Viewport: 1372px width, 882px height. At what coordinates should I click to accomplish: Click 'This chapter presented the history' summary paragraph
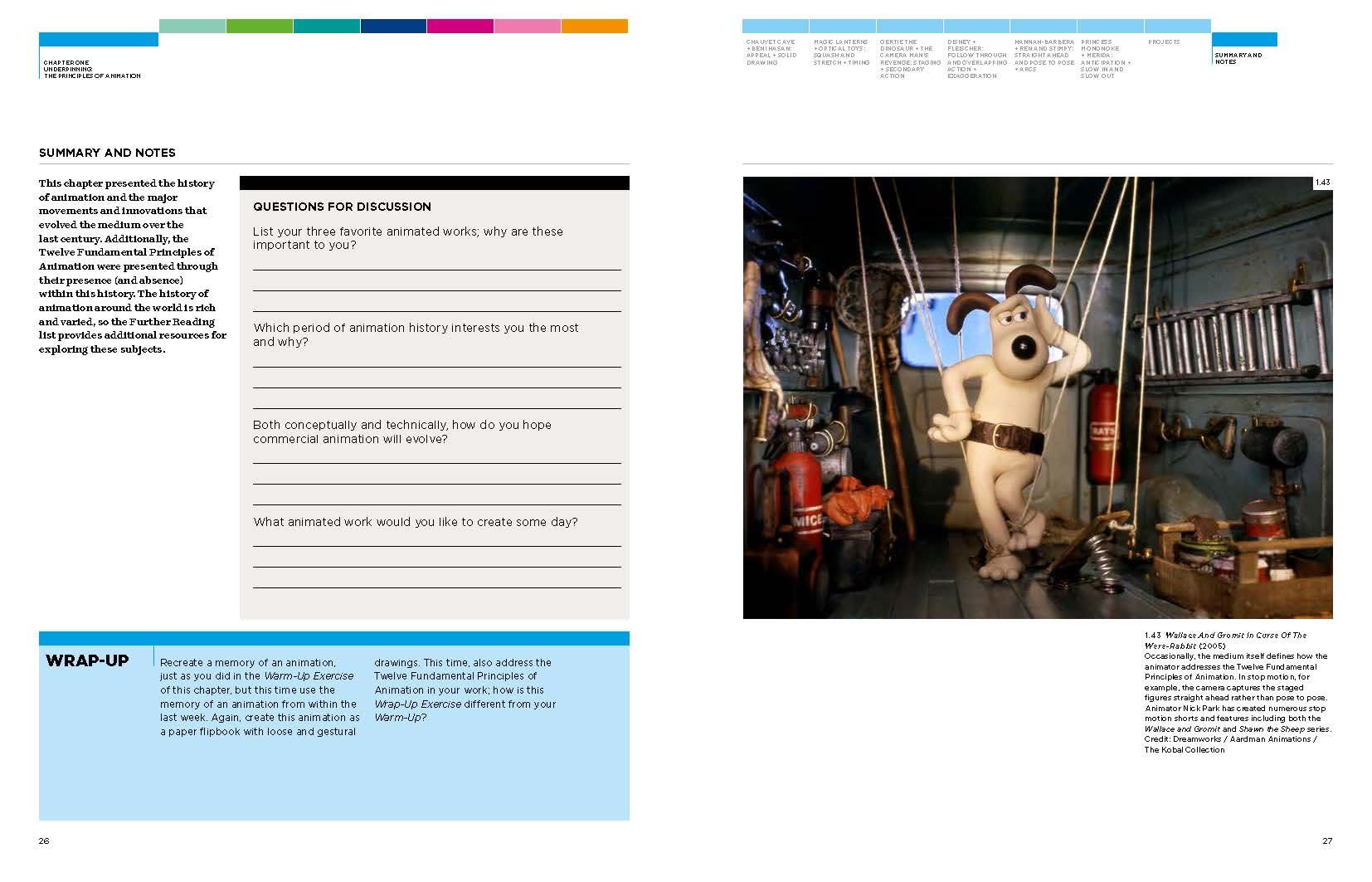click(133, 266)
